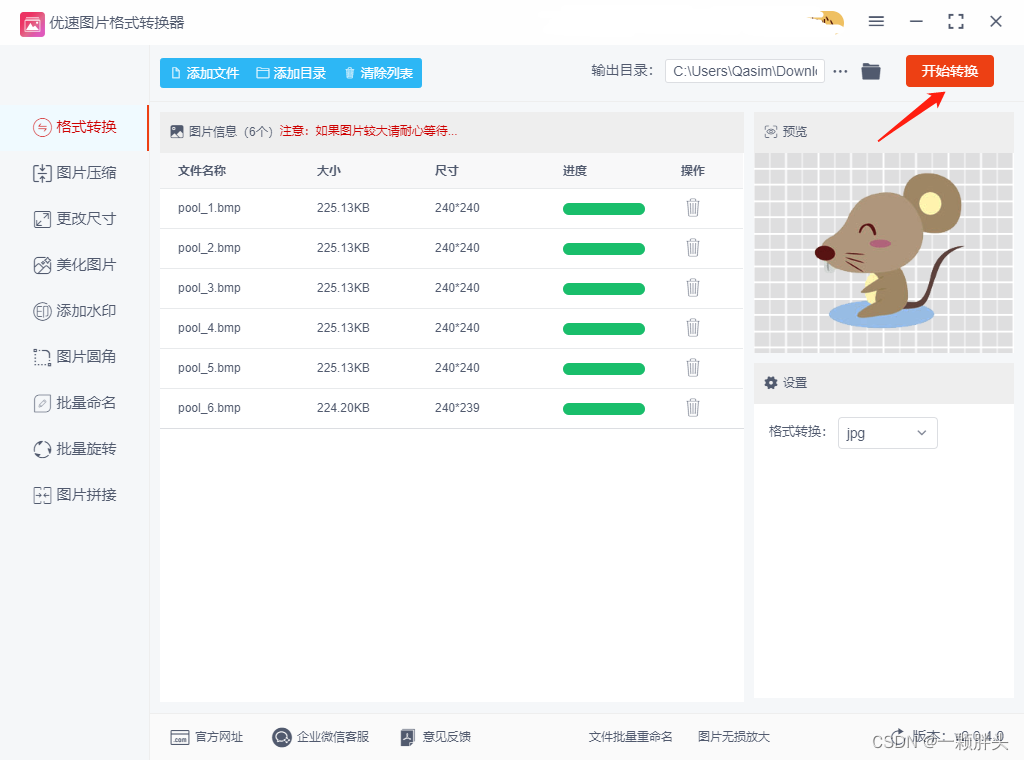
Task: Open the jpg format conversion dropdown
Action: [887, 432]
